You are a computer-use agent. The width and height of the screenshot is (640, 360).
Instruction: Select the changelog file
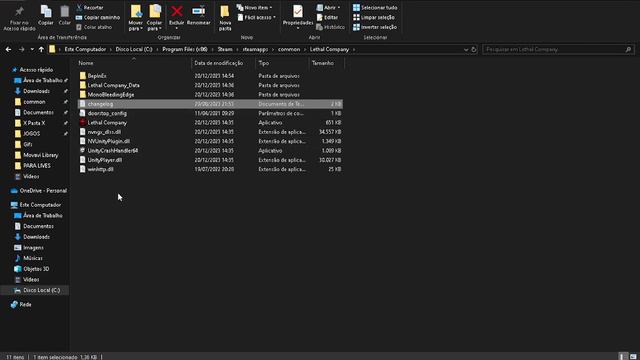(x=210, y=104)
